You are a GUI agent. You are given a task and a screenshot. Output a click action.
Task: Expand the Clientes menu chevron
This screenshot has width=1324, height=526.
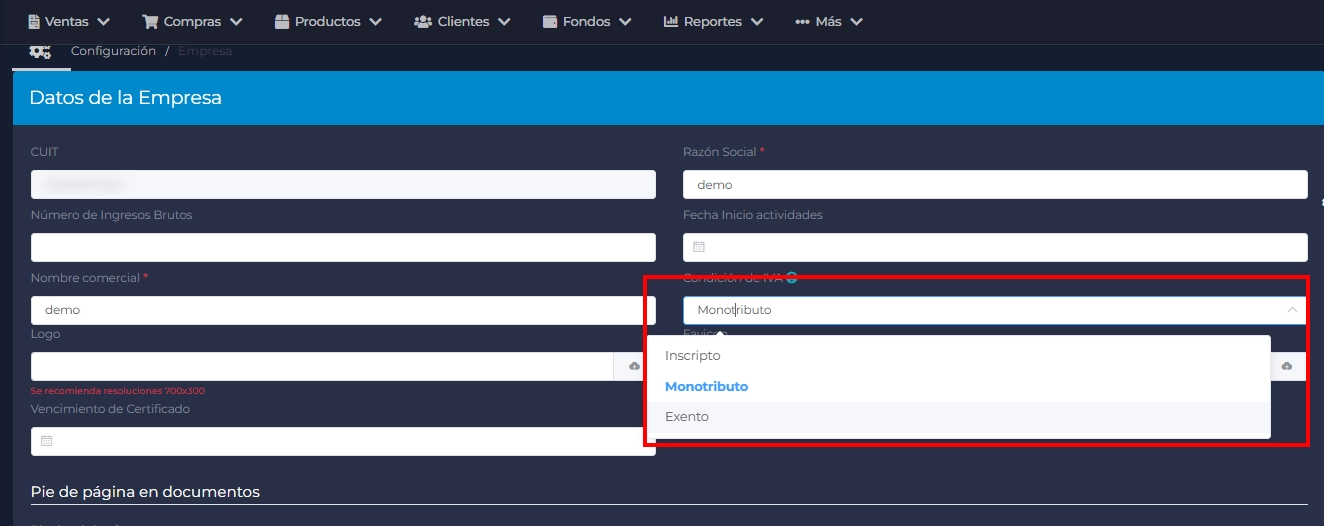pos(504,22)
